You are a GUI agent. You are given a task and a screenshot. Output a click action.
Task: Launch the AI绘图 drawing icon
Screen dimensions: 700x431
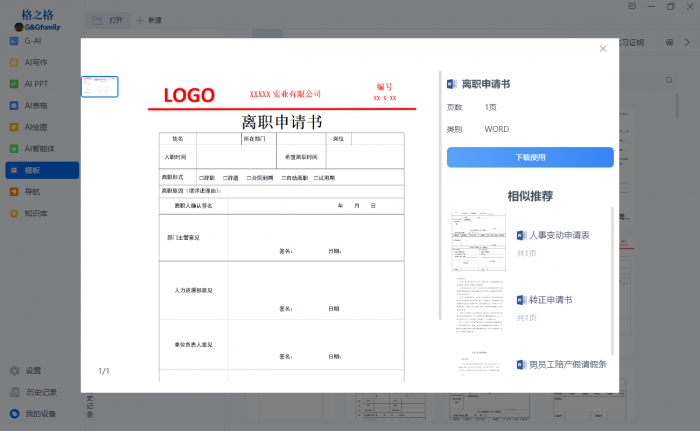pos(15,127)
